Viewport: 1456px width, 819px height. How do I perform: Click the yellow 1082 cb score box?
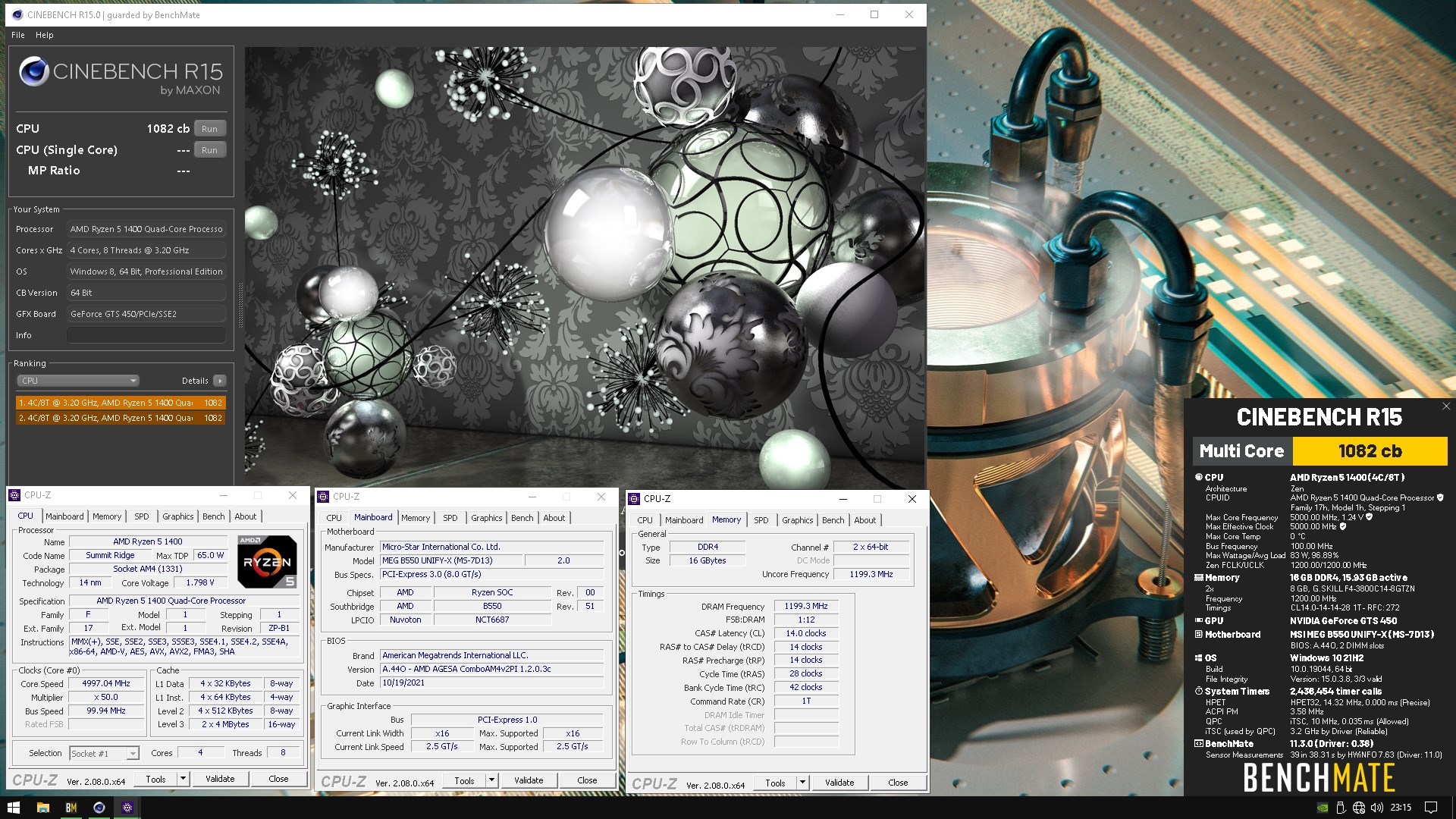pyautogui.click(x=1370, y=451)
